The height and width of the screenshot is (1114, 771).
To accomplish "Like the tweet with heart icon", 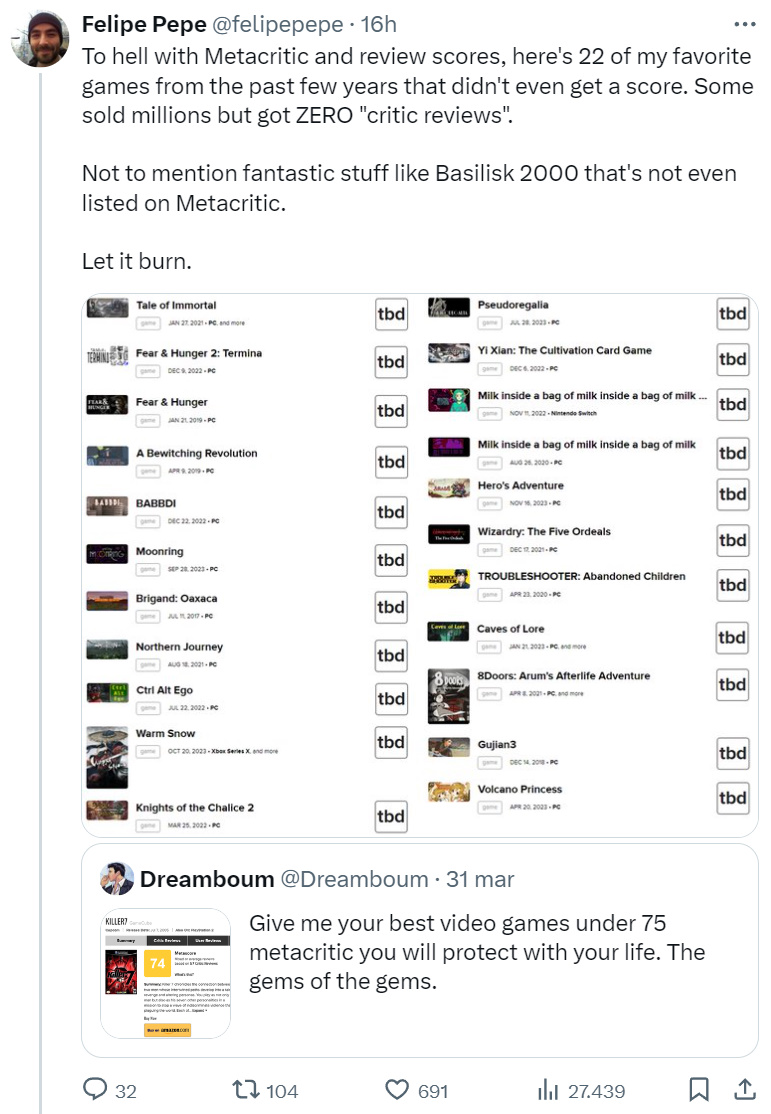I will coord(398,1089).
